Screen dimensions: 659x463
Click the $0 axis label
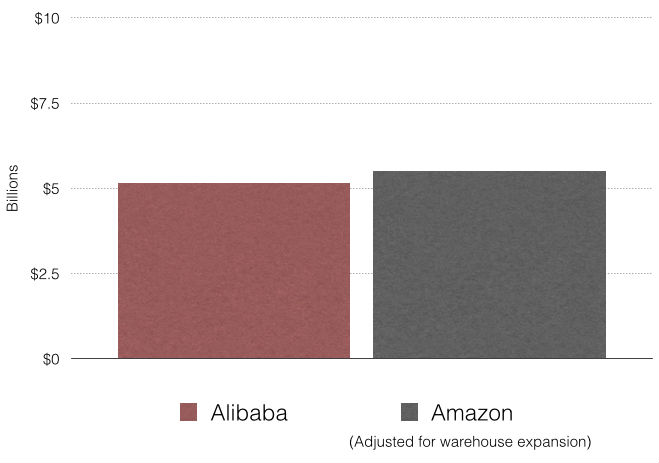(x=49, y=359)
